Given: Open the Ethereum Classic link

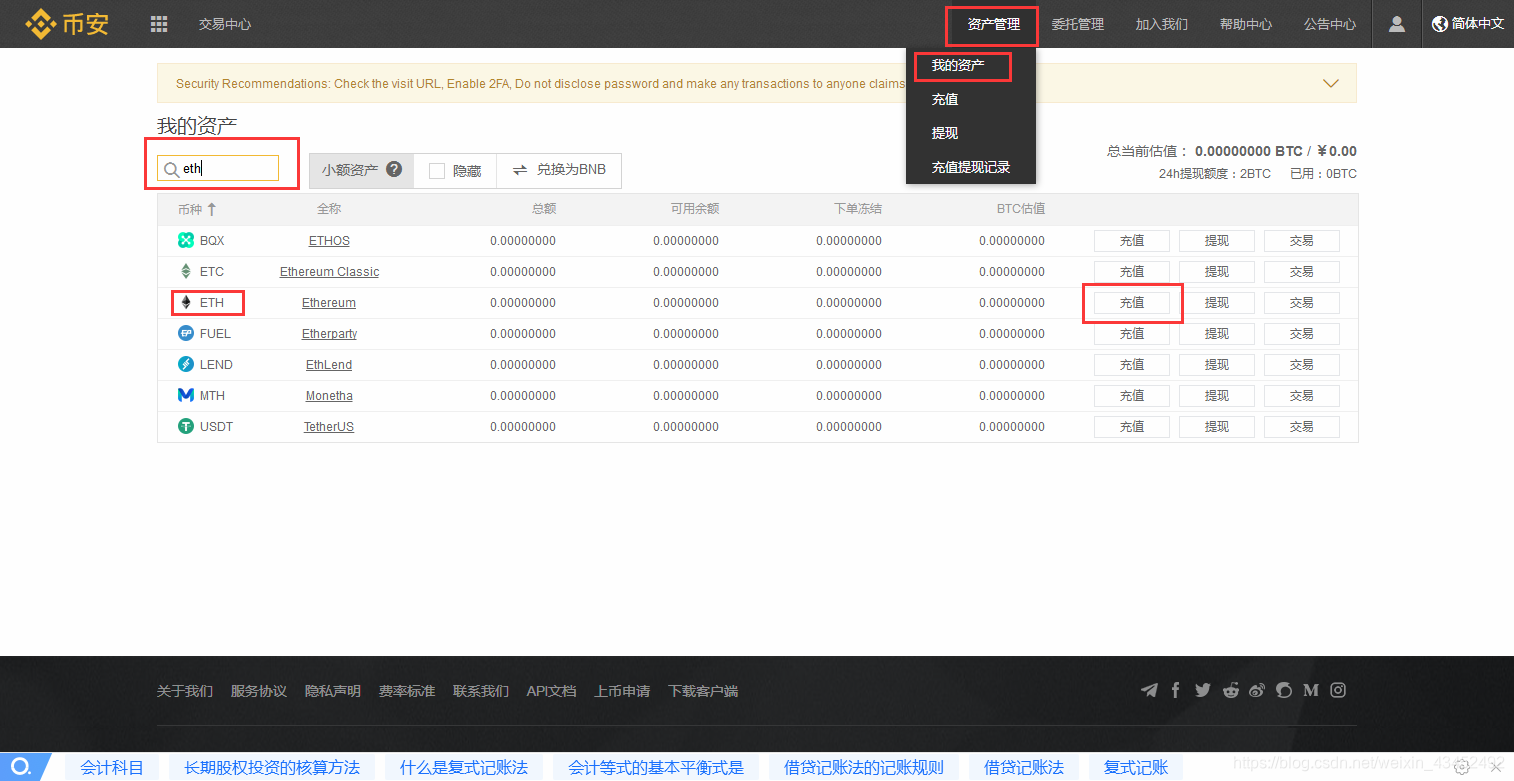Looking at the screenshot, I should click(329, 271).
